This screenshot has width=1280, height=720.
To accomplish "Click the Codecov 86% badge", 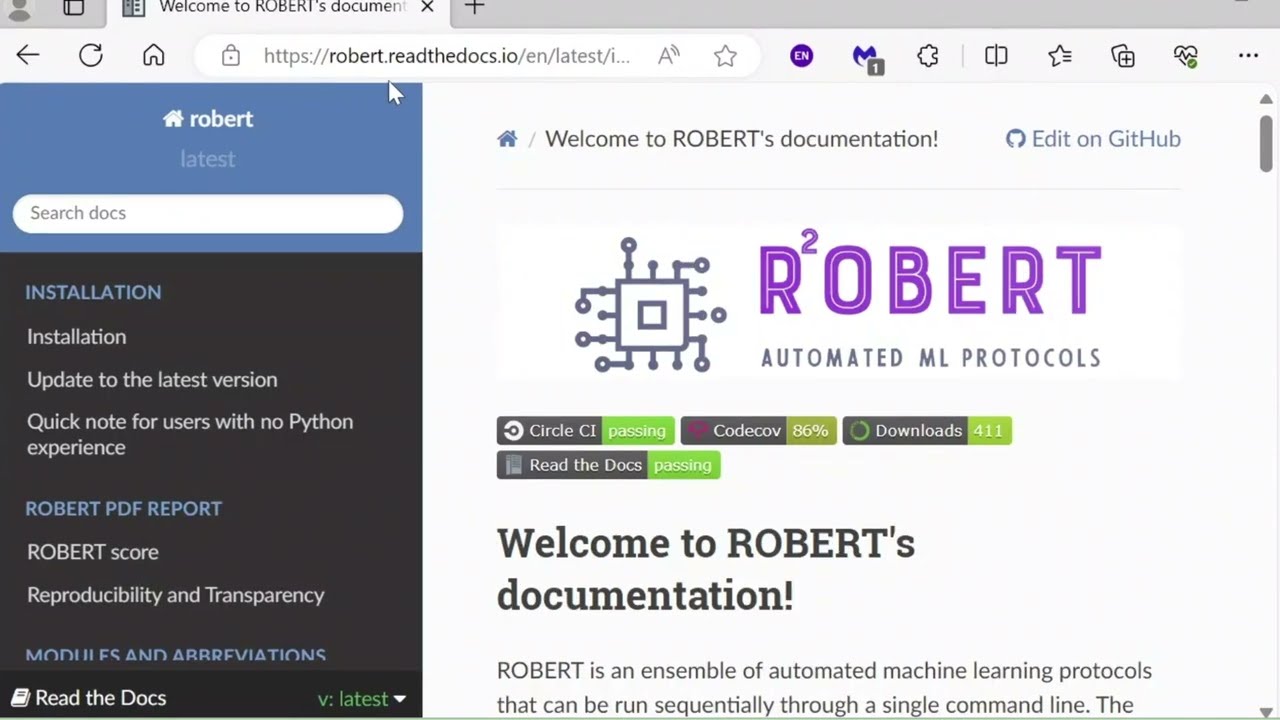I will pos(759,431).
